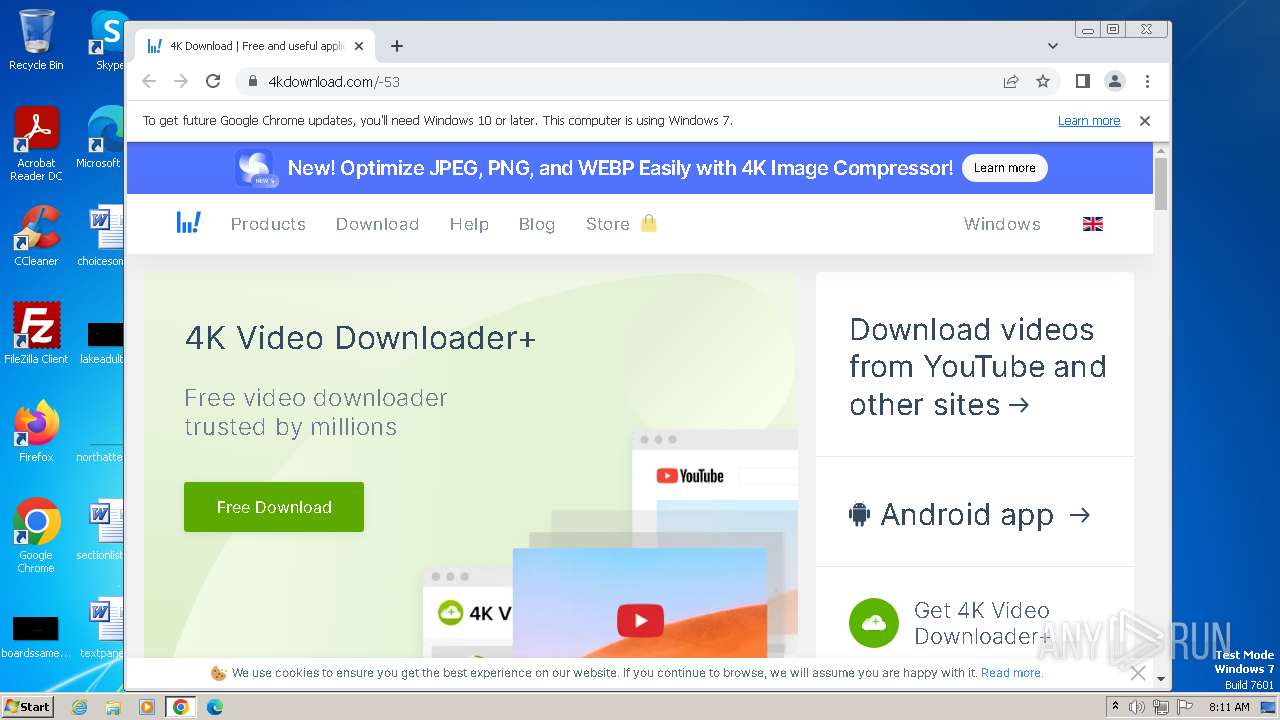Open the Download menu item
The height and width of the screenshot is (720, 1280).
(377, 224)
